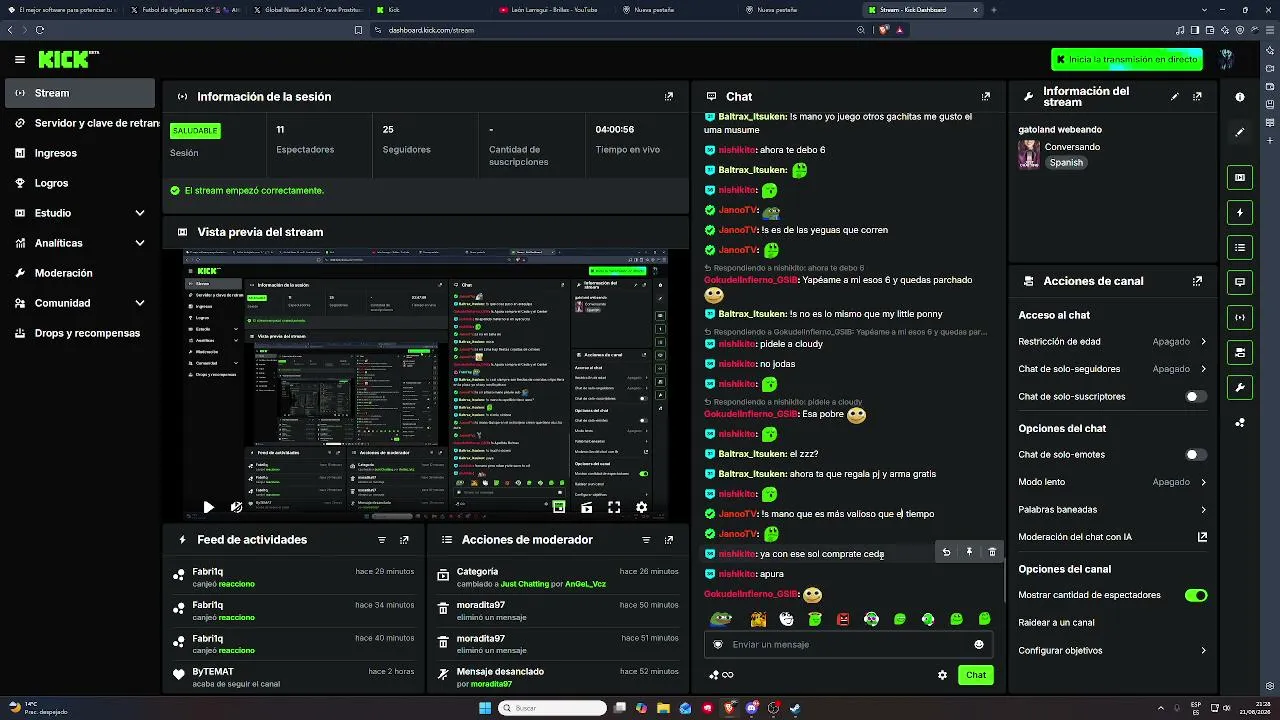The height and width of the screenshot is (720, 1280).
Task: Pop out the Información de la sesión panel
Action: coord(669,97)
